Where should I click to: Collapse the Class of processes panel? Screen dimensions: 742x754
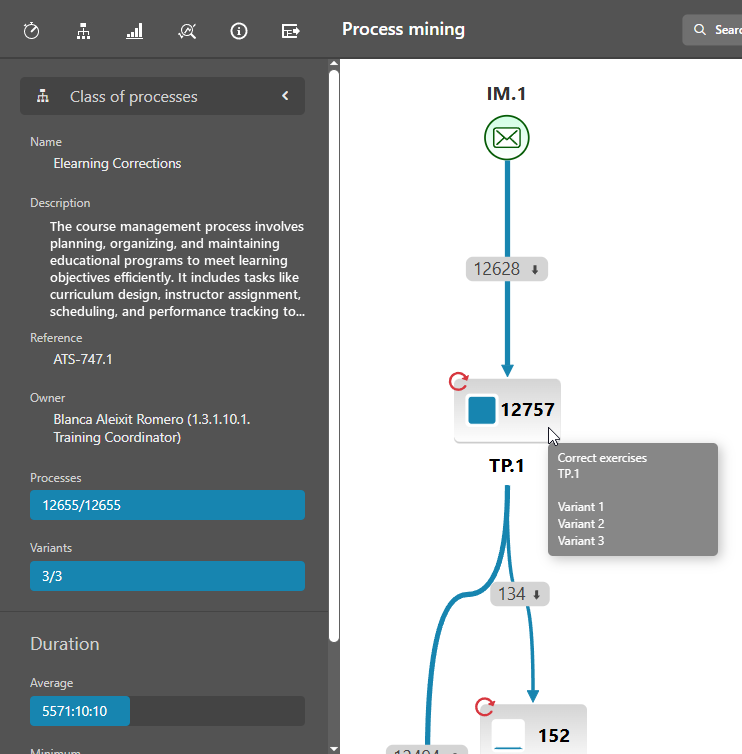point(284,96)
